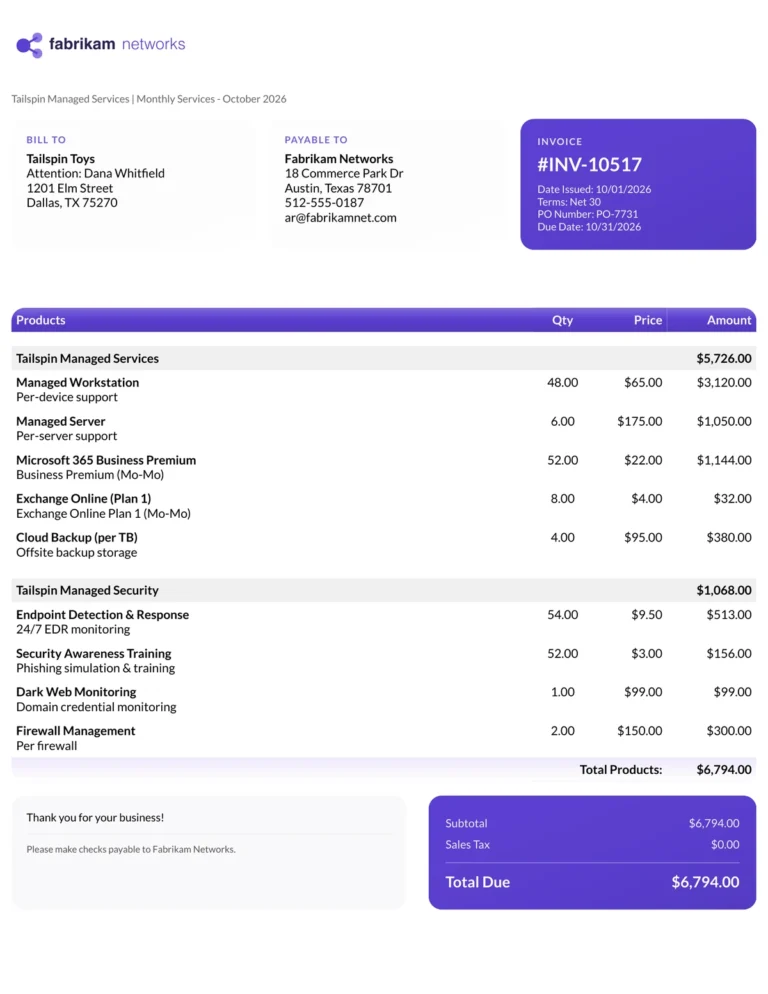Click the 'Subtotal' label in summary box

click(466, 823)
